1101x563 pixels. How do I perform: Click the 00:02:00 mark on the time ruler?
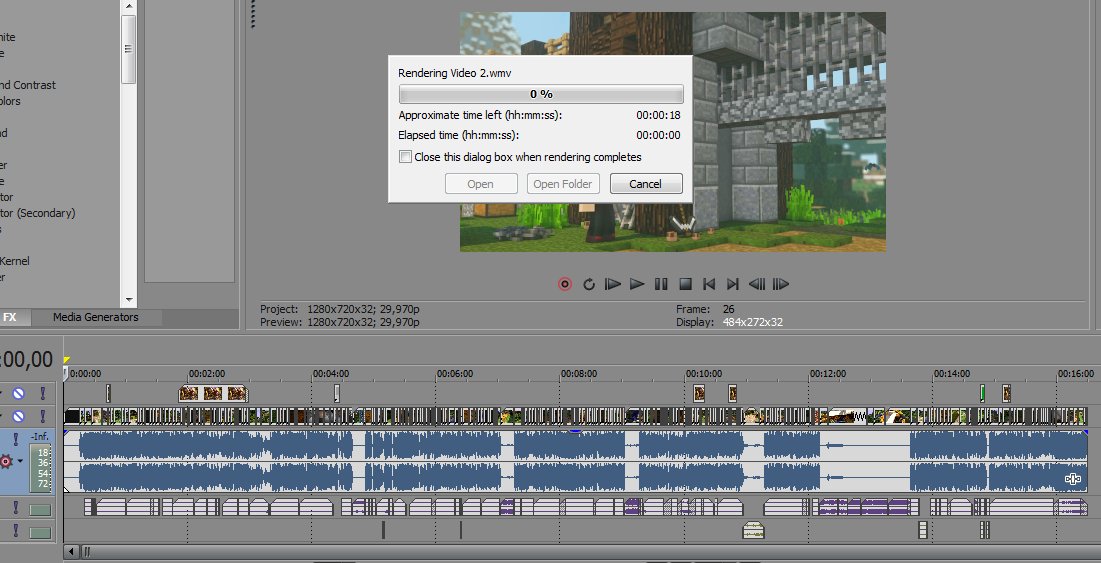point(207,374)
